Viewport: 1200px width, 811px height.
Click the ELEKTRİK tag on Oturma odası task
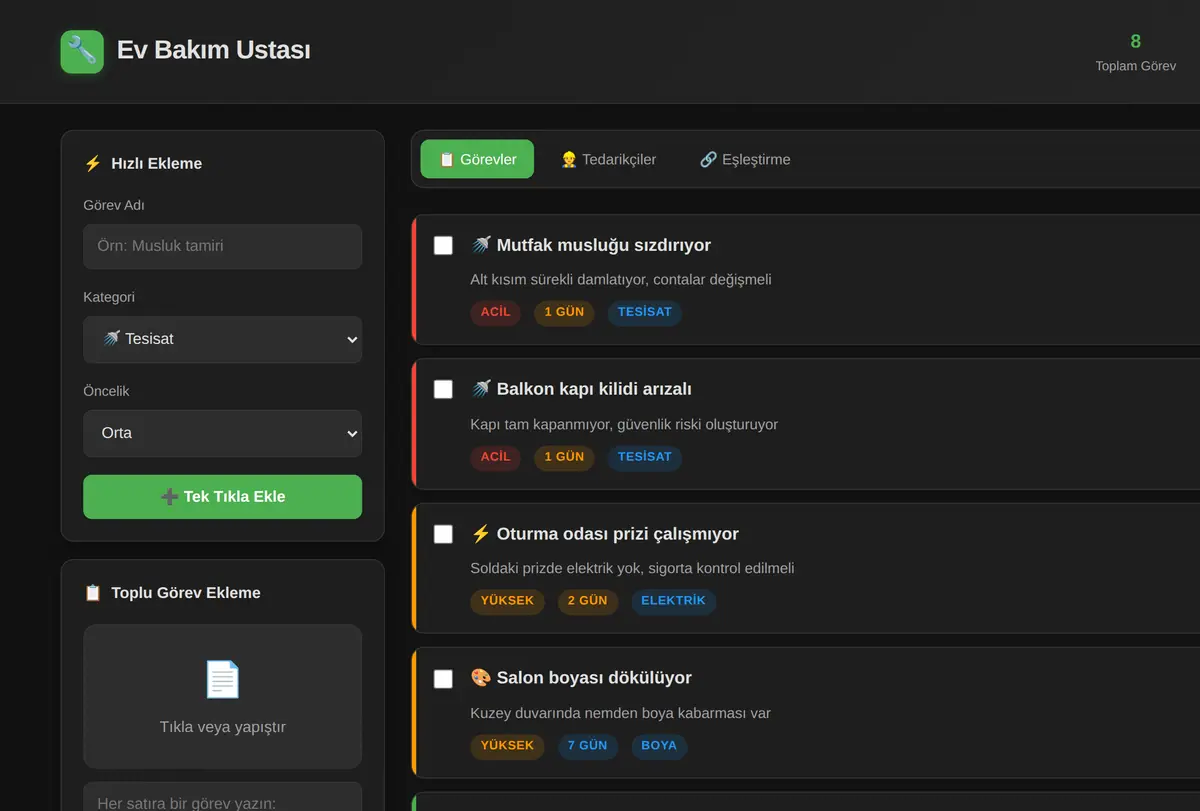tap(673, 601)
